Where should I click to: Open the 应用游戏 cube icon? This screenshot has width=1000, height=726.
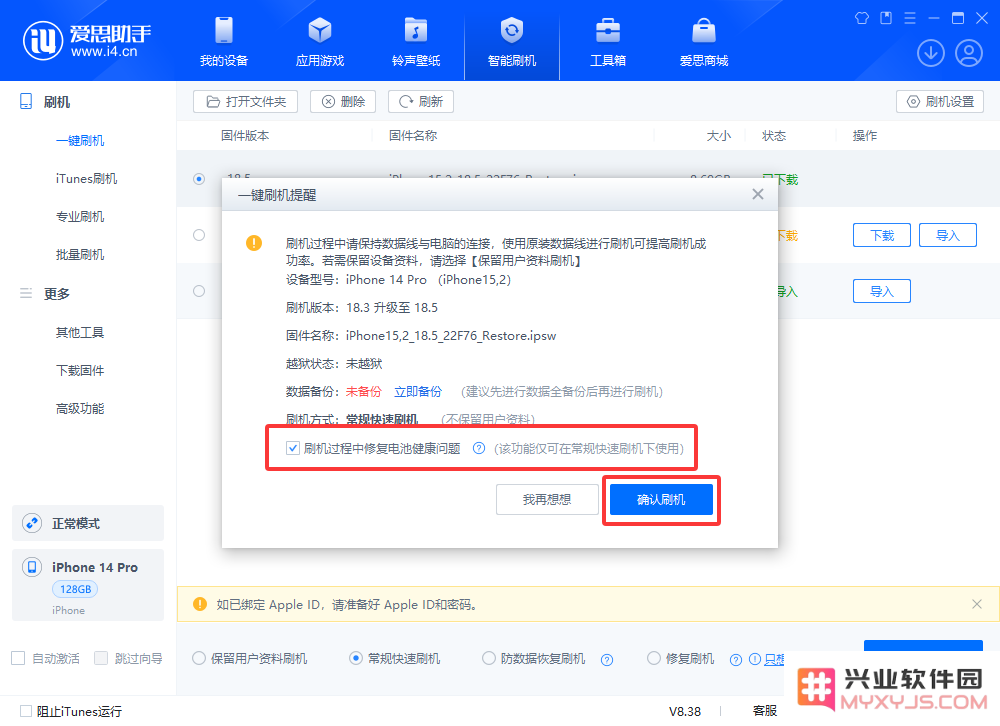320,30
